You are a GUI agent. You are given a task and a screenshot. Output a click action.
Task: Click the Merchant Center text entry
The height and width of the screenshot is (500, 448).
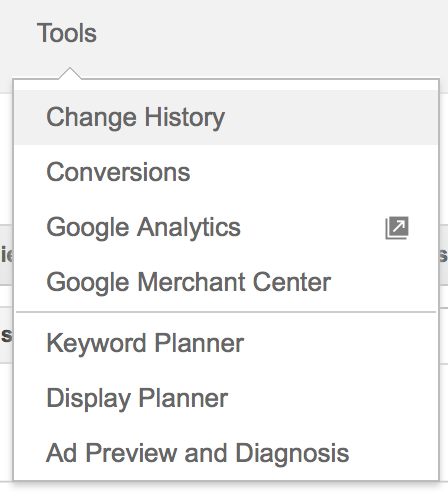coord(234,282)
